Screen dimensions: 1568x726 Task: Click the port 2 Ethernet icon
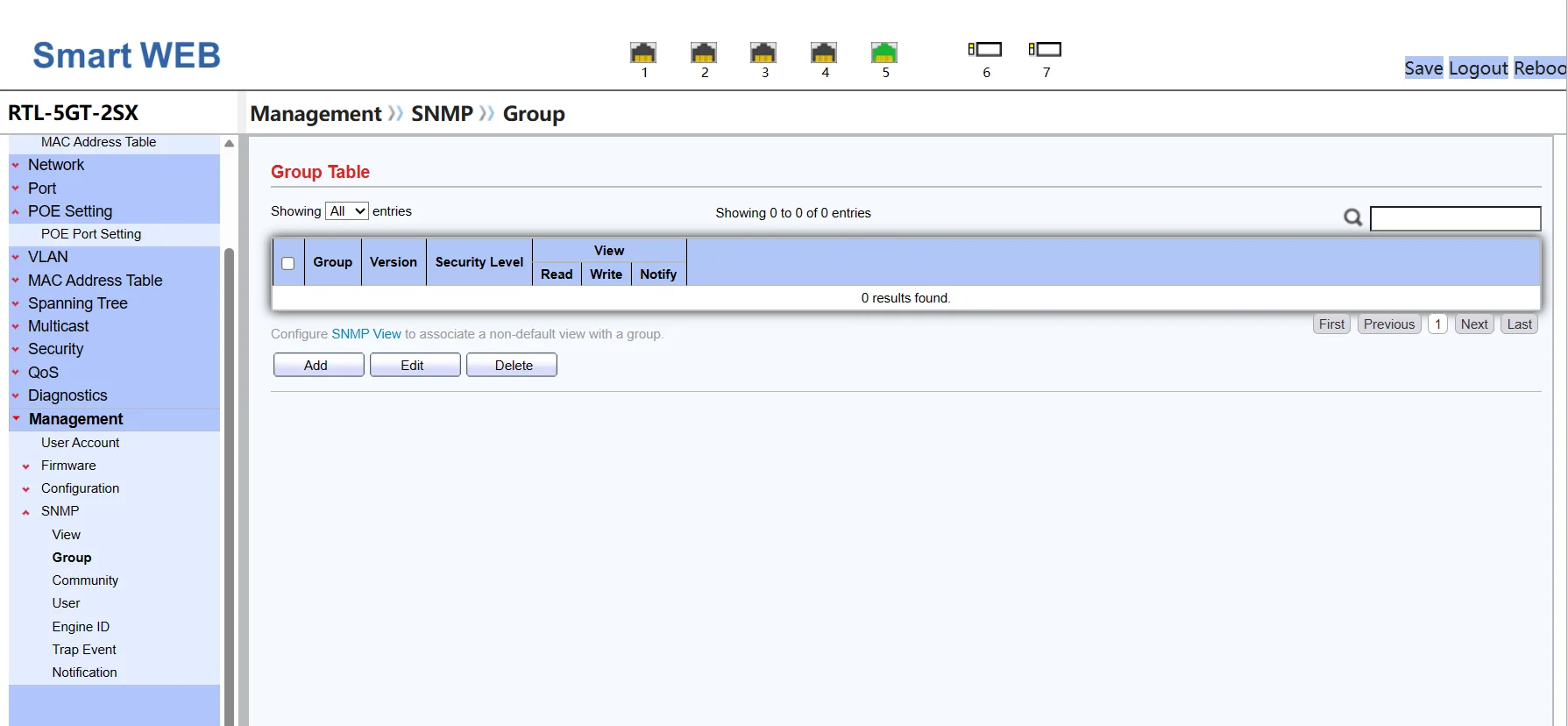704,53
